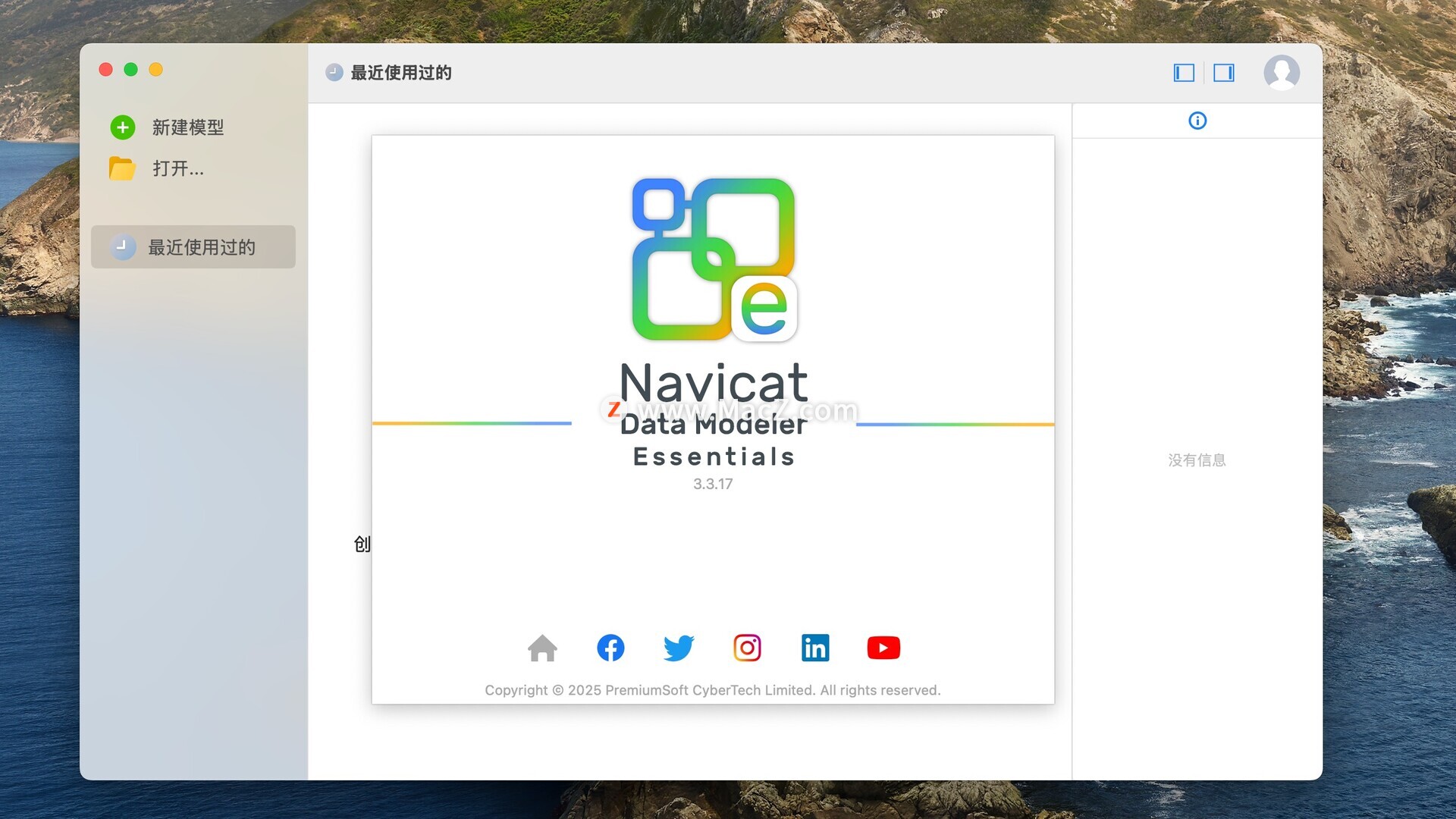Click the Navicat Data Modeler logo image
This screenshot has width=1456, height=819.
coord(714,259)
